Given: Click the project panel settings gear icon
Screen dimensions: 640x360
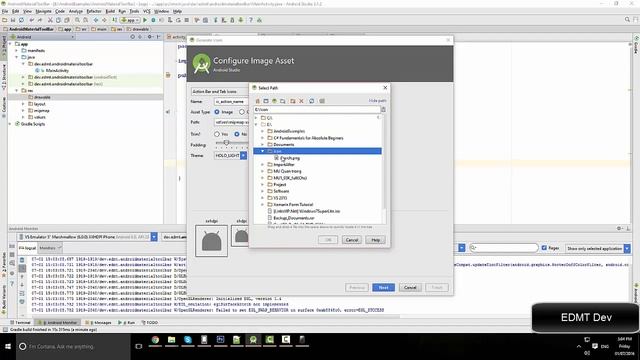Looking at the screenshot, I should click(x=150, y=37).
